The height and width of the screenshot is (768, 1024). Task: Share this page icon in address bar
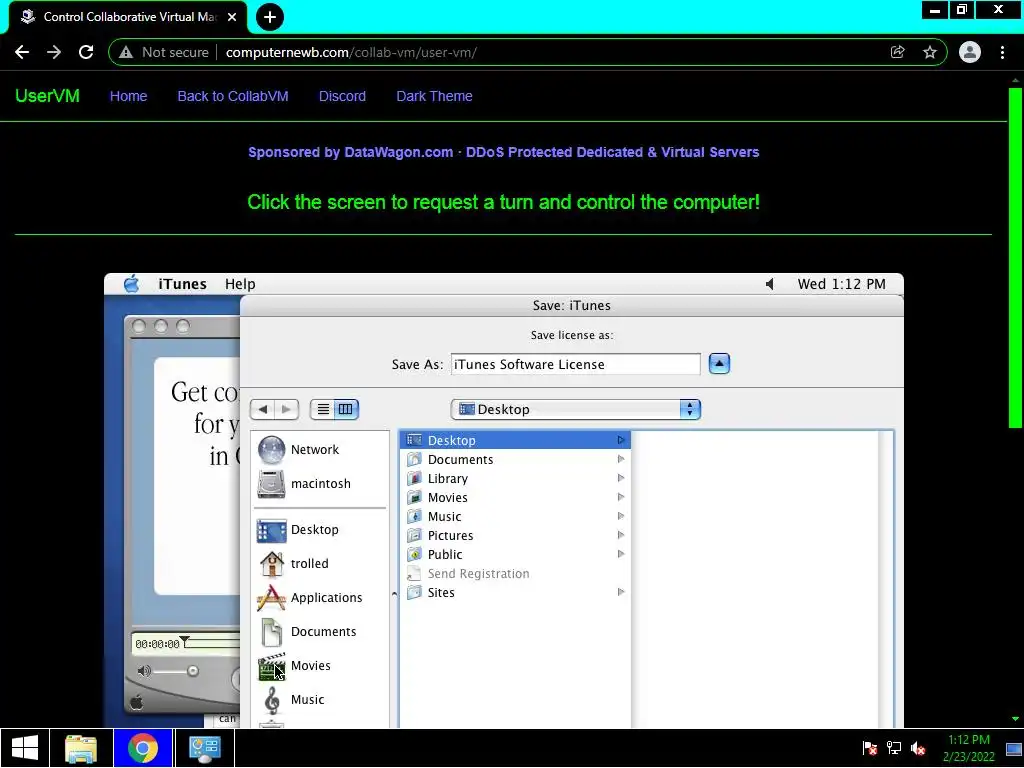pyautogui.click(x=898, y=52)
